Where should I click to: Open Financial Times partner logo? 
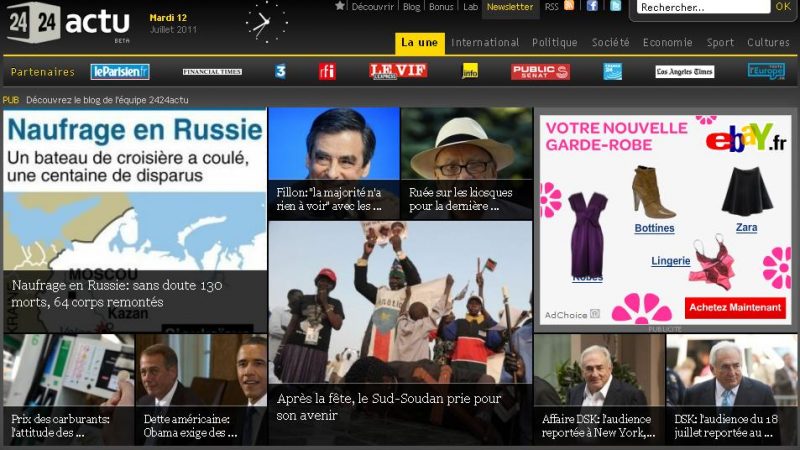pos(212,72)
